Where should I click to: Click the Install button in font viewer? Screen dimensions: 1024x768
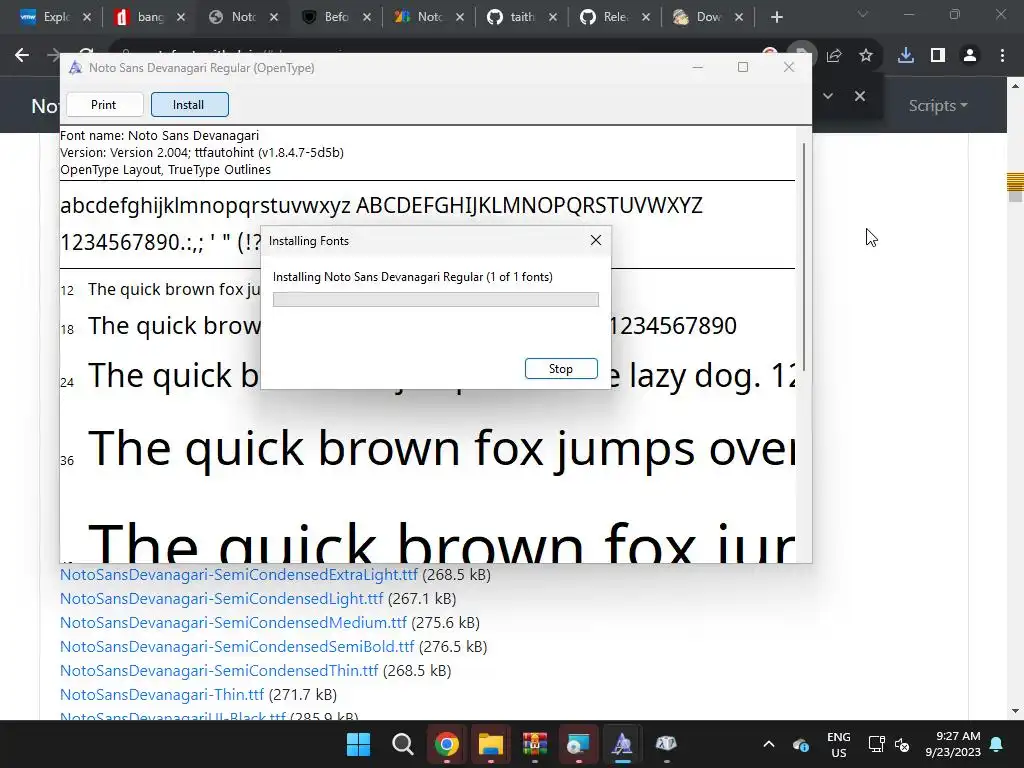point(189,104)
